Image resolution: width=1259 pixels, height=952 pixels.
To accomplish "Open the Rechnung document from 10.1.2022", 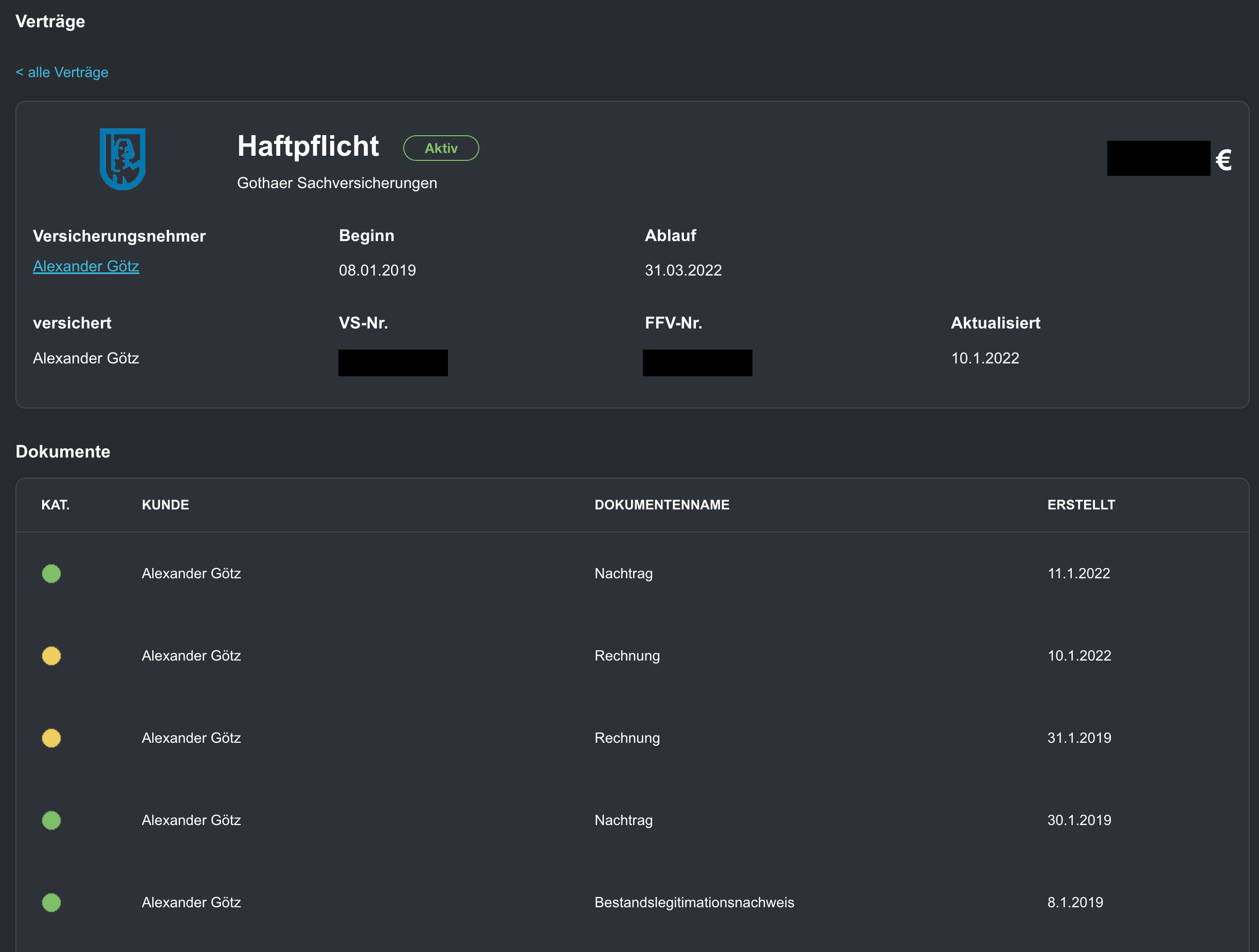I will [626, 655].
